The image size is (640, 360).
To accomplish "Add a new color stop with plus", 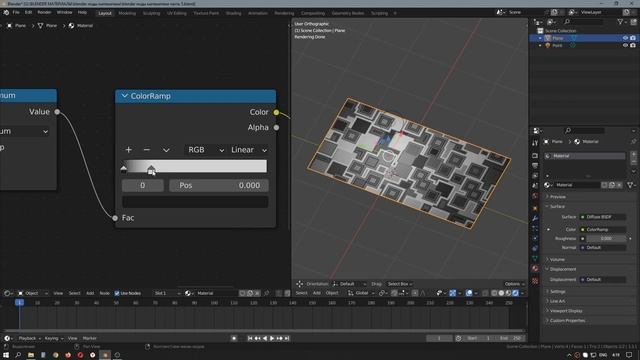I will (129, 150).
